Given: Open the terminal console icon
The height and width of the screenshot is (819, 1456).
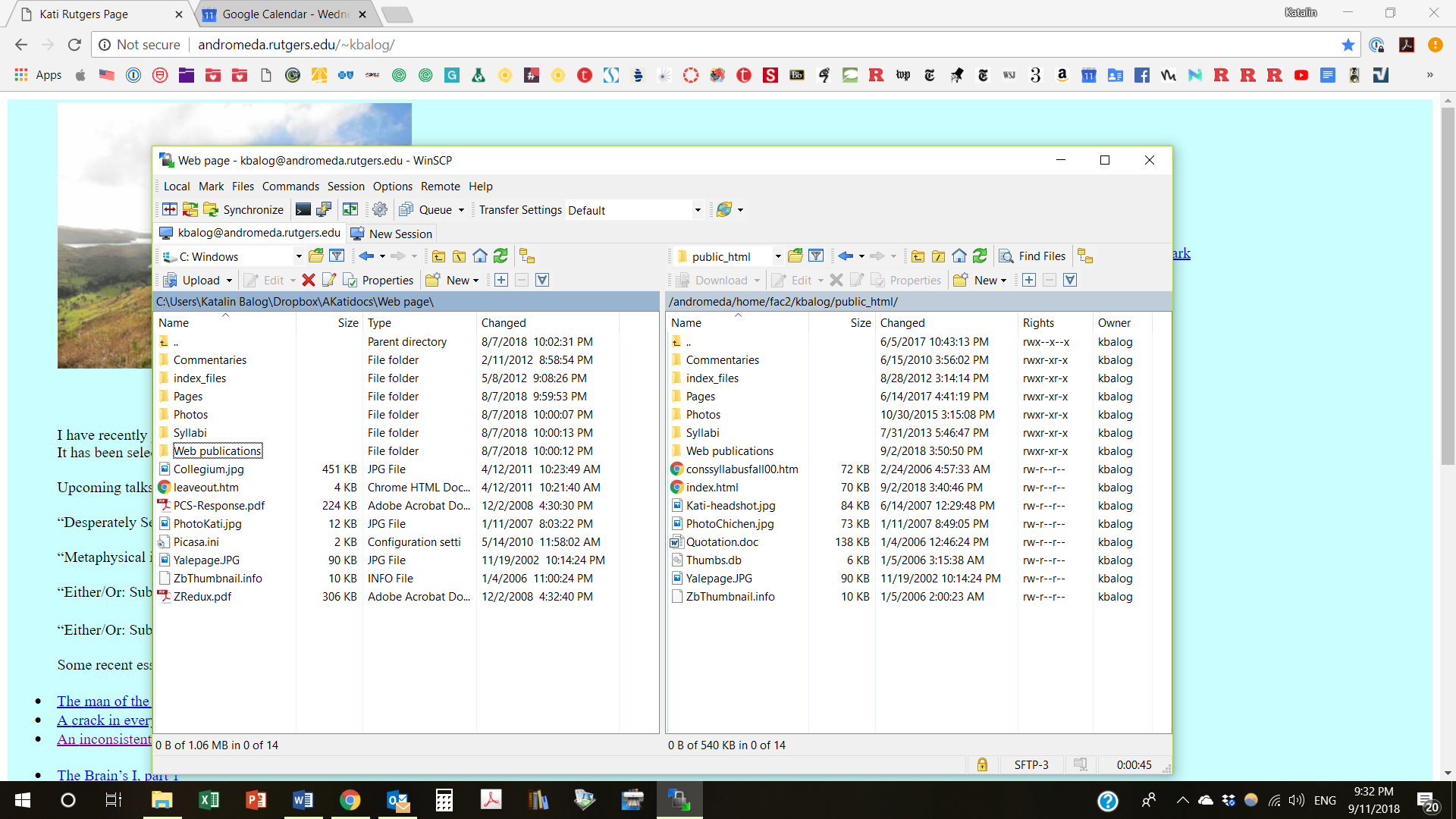Looking at the screenshot, I should tap(303, 210).
